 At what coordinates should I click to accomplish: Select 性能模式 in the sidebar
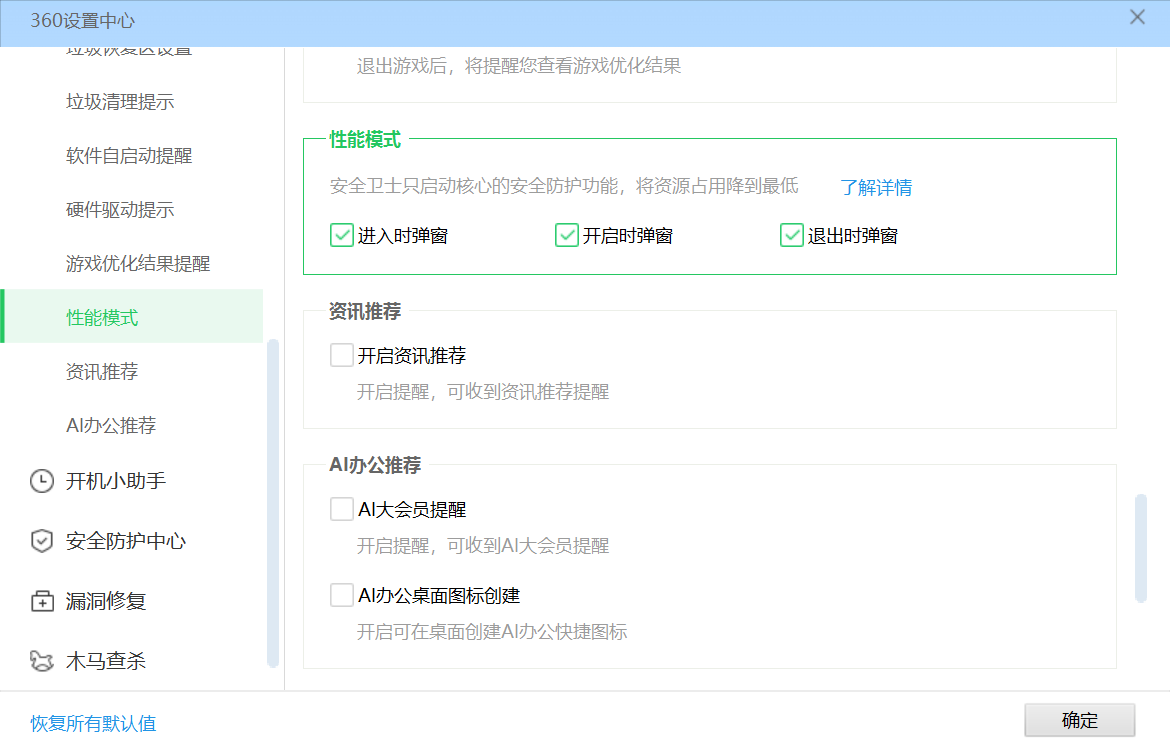pos(133,316)
